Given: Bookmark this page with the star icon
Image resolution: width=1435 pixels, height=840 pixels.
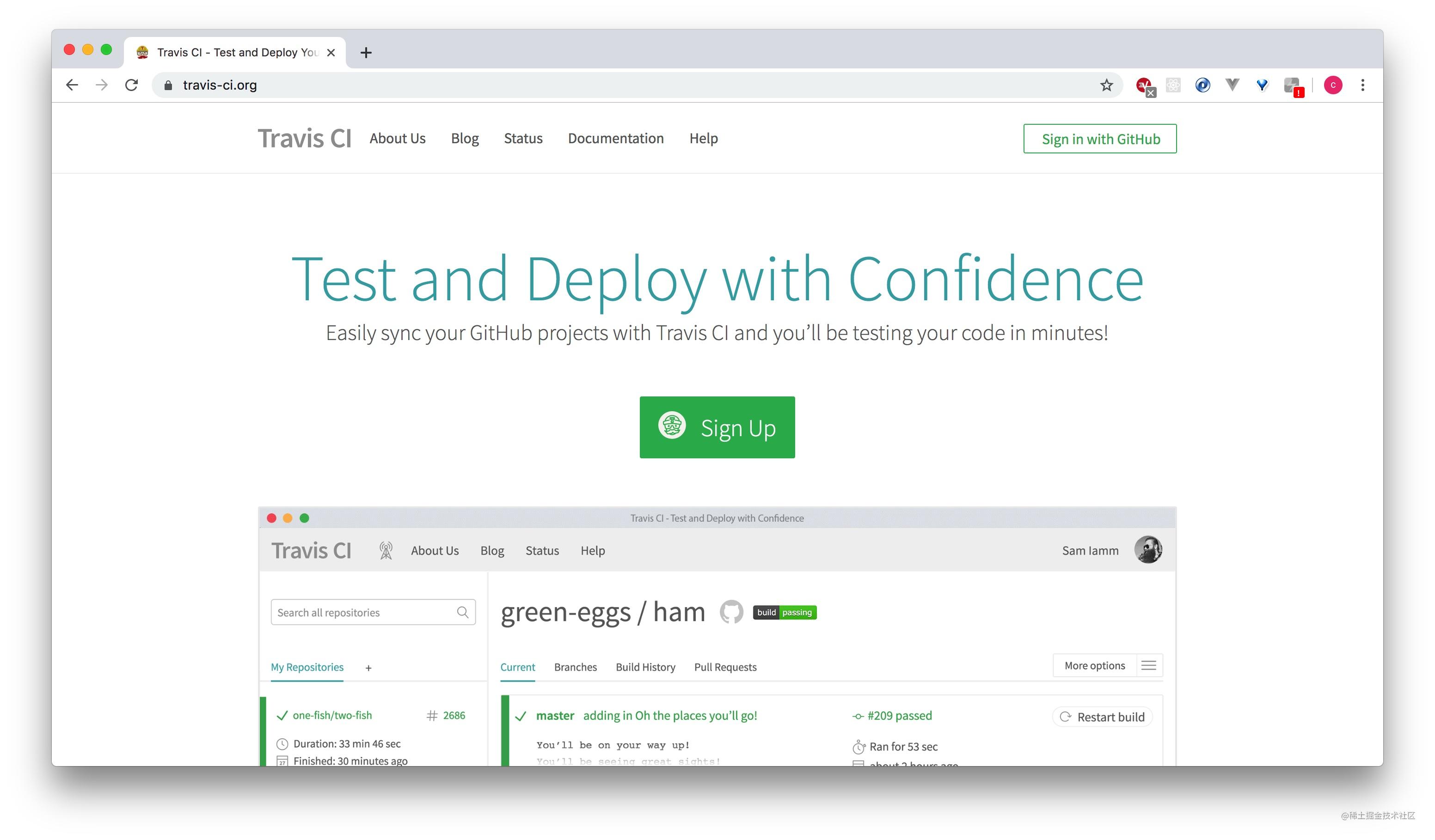Looking at the screenshot, I should [x=1106, y=85].
